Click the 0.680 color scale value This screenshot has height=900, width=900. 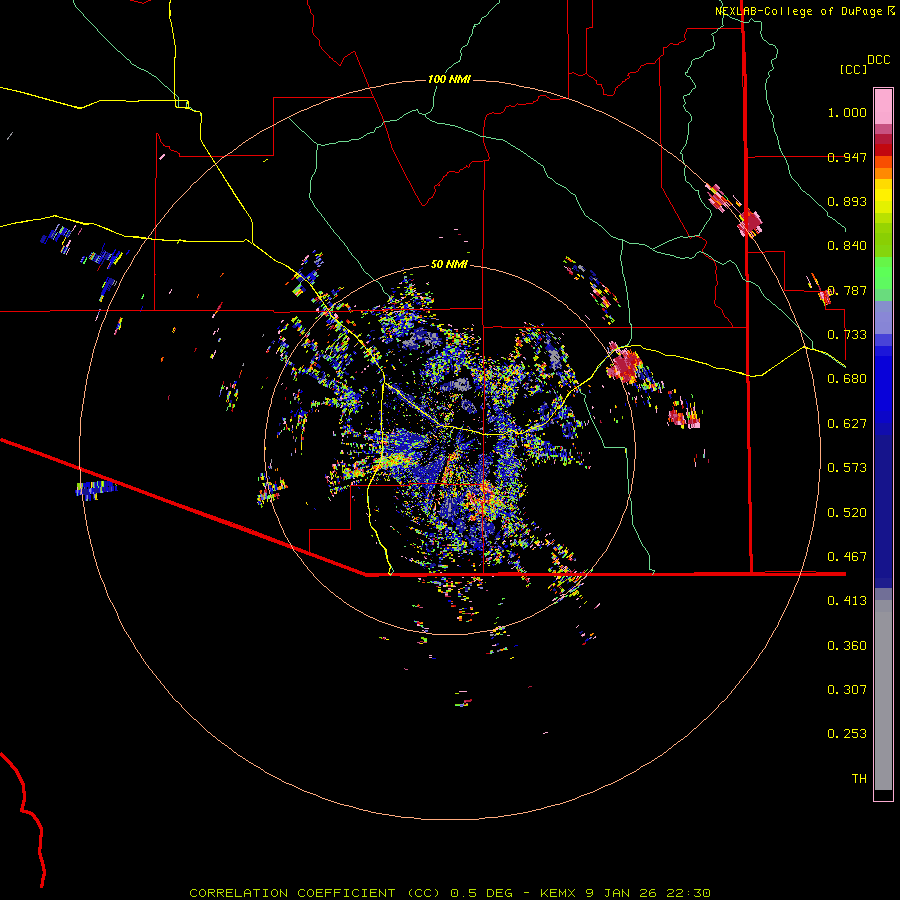coord(847,379)
